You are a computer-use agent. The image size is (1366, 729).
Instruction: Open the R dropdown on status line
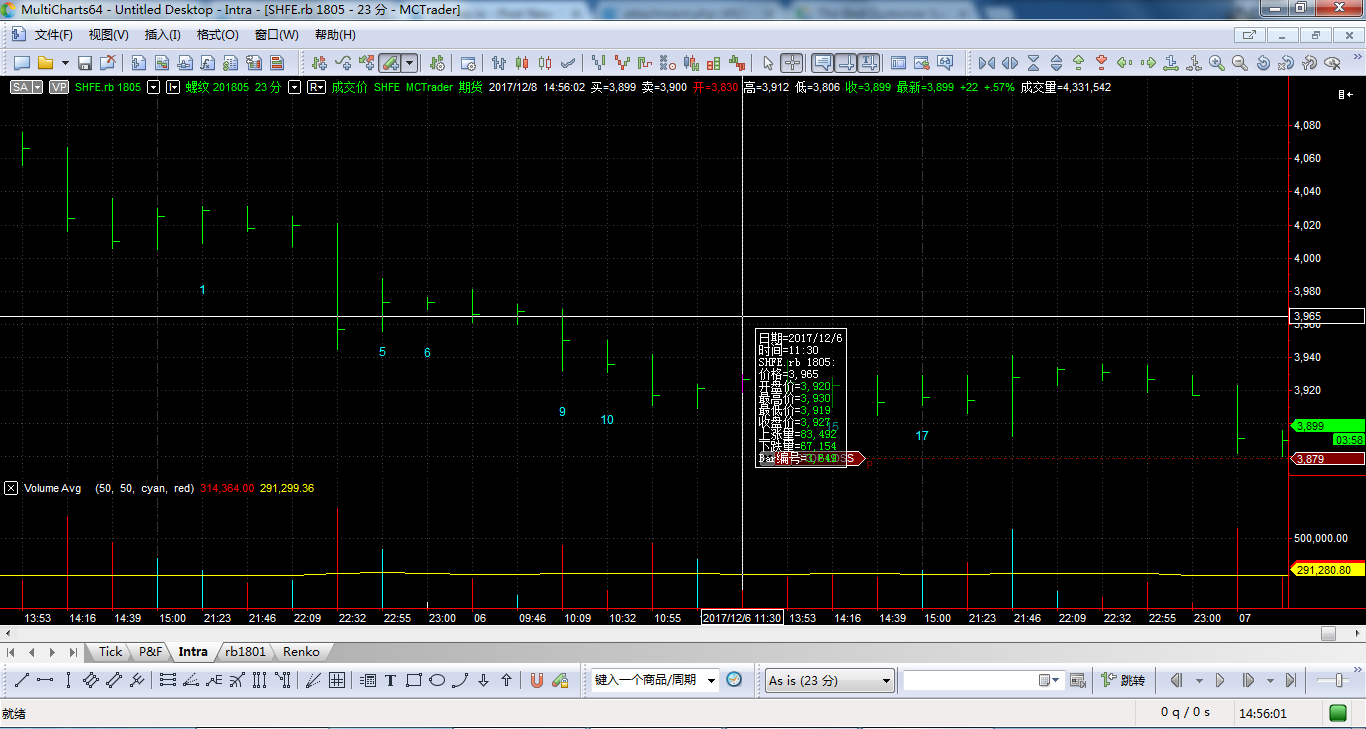coord(316,87)
